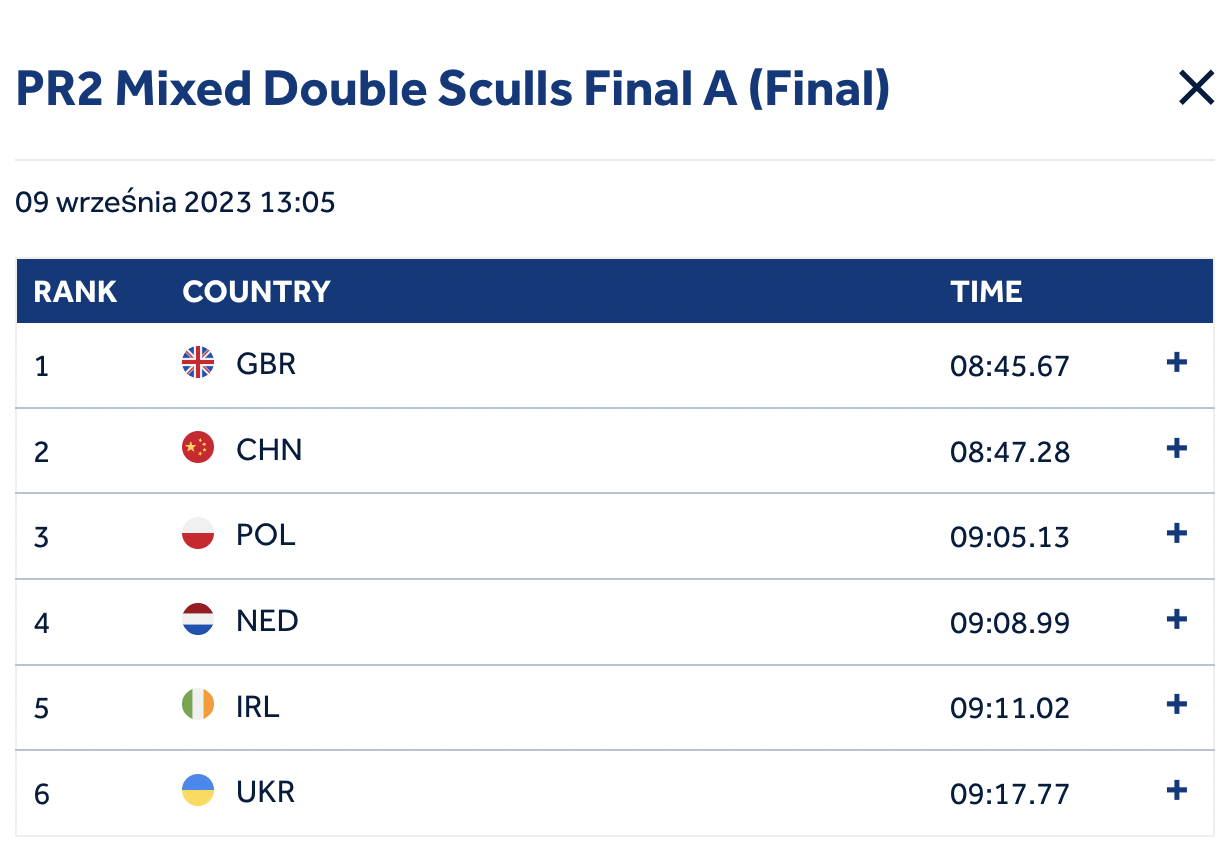
Task: Click the Great Britain flag icon
Action: [x=198, y=362]
